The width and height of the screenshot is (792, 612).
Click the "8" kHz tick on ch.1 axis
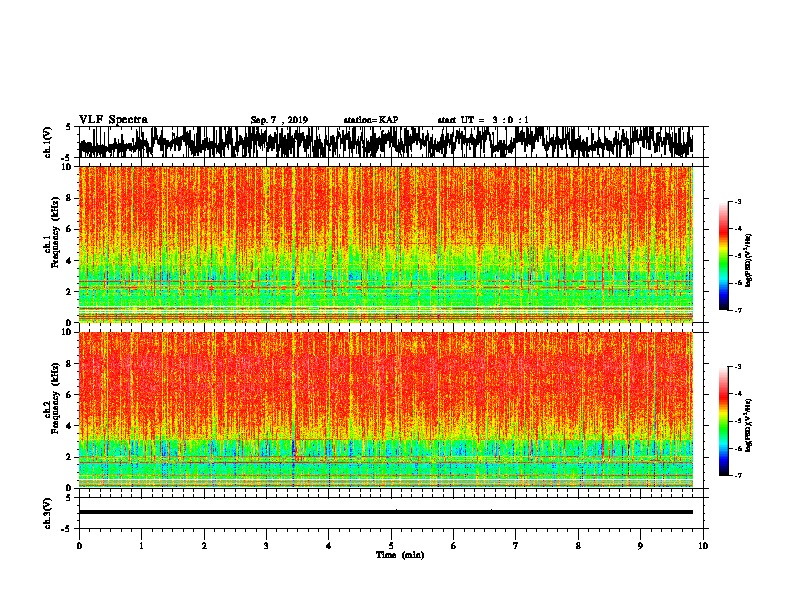click(x=70, y=198)
